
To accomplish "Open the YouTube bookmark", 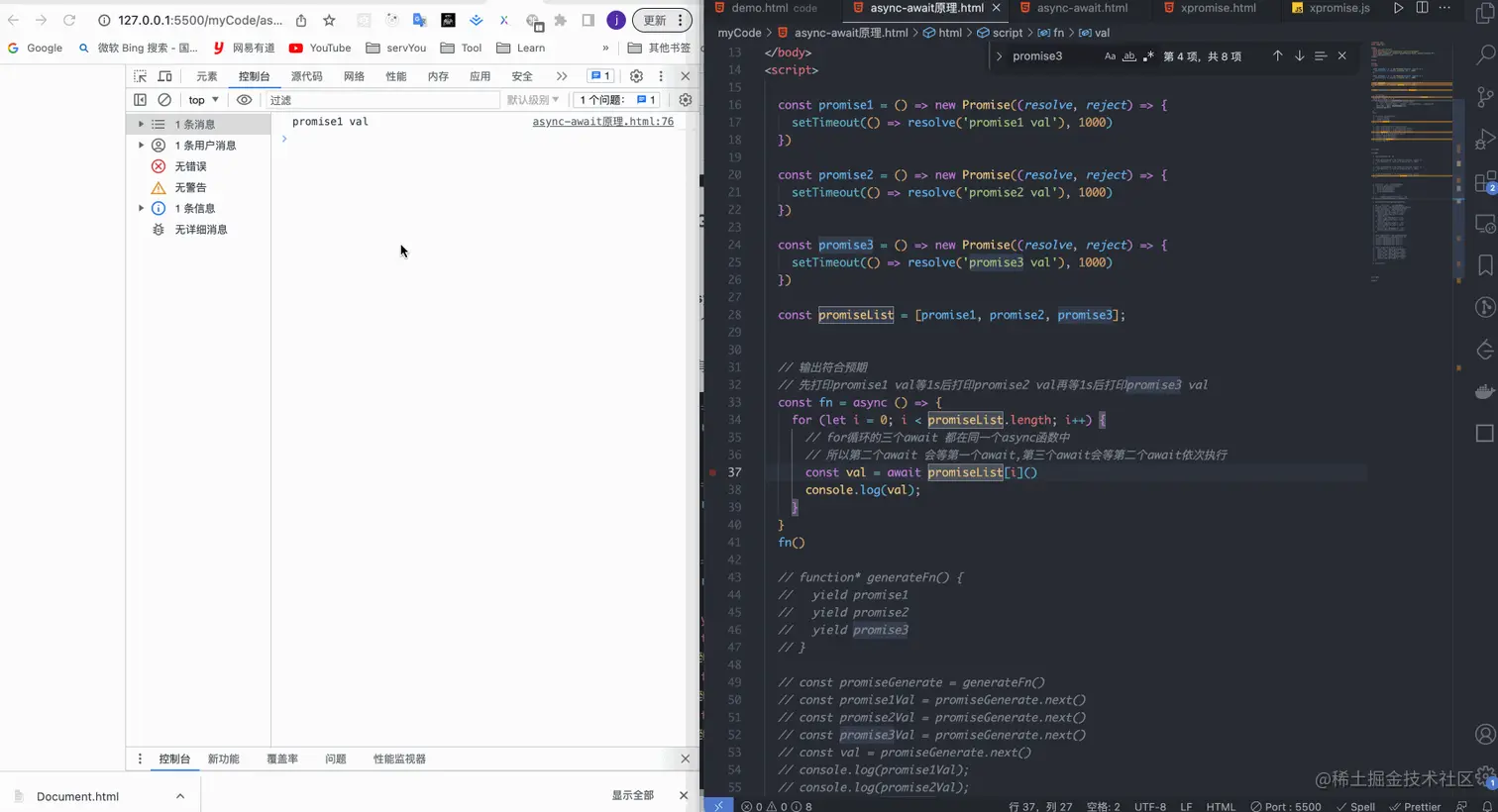I will (x=320, y=48).
